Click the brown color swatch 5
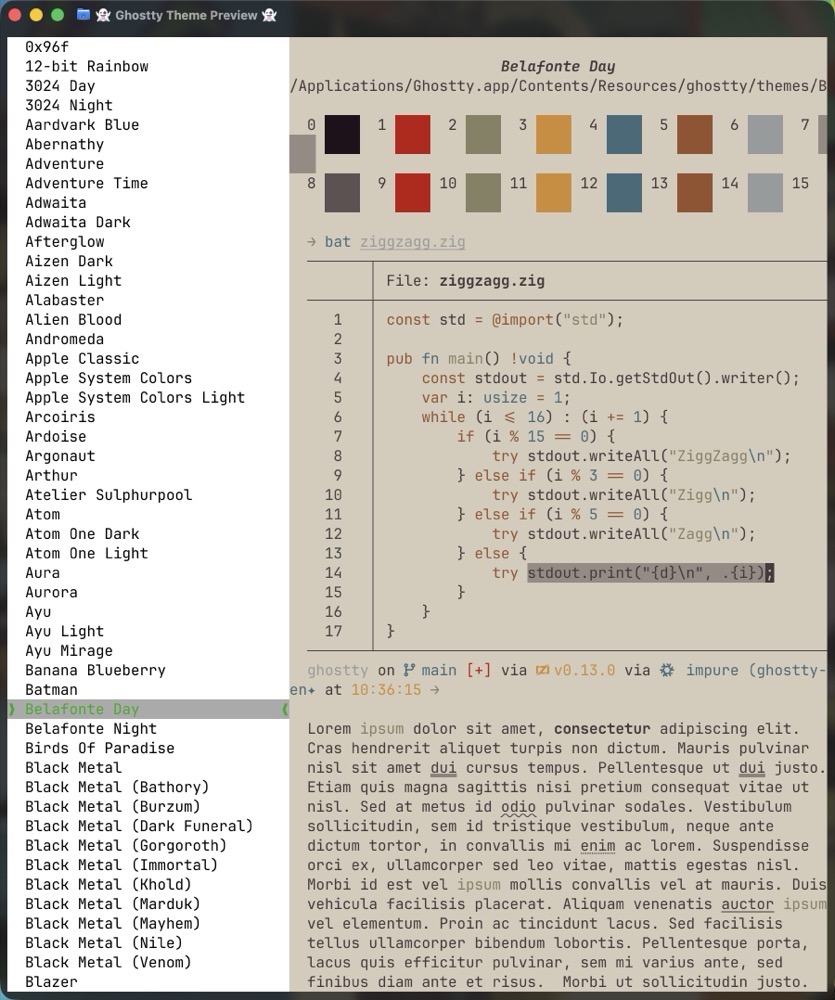 point(694,135)
